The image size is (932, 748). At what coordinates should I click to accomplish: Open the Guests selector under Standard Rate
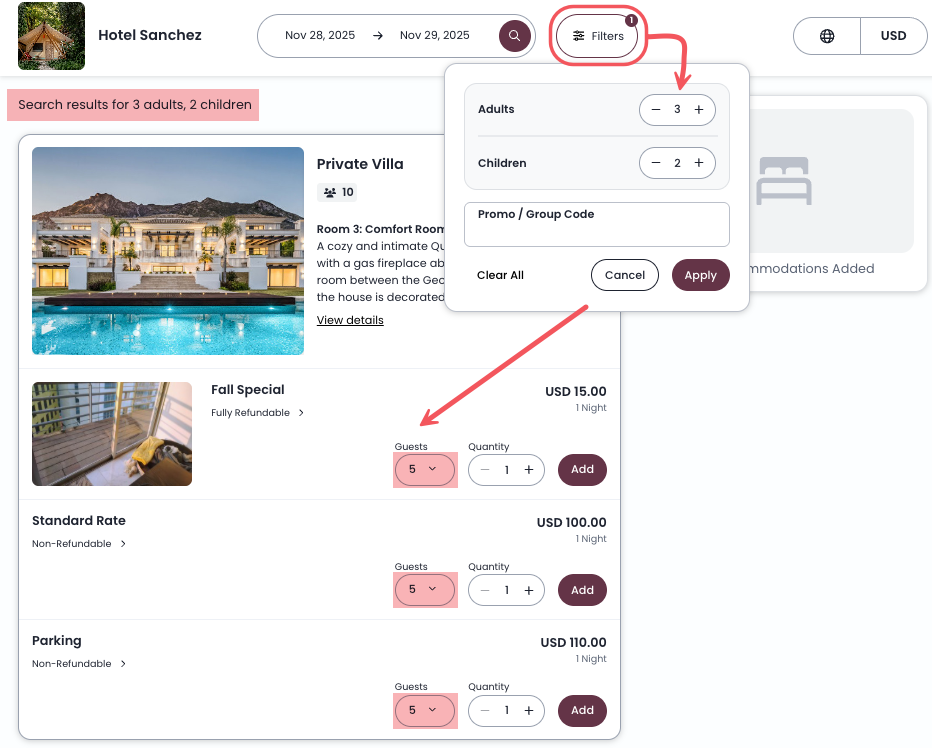click(425, 589)
